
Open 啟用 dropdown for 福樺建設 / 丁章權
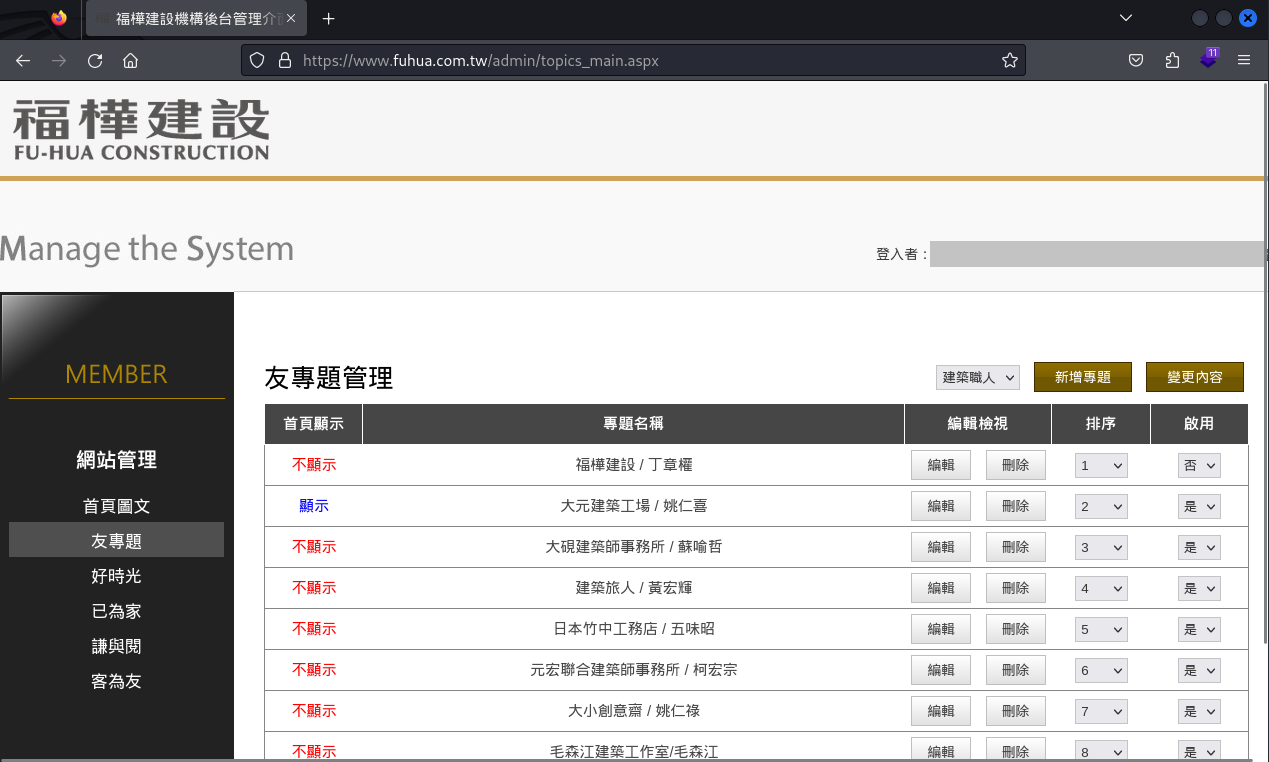coord(1199,465)
